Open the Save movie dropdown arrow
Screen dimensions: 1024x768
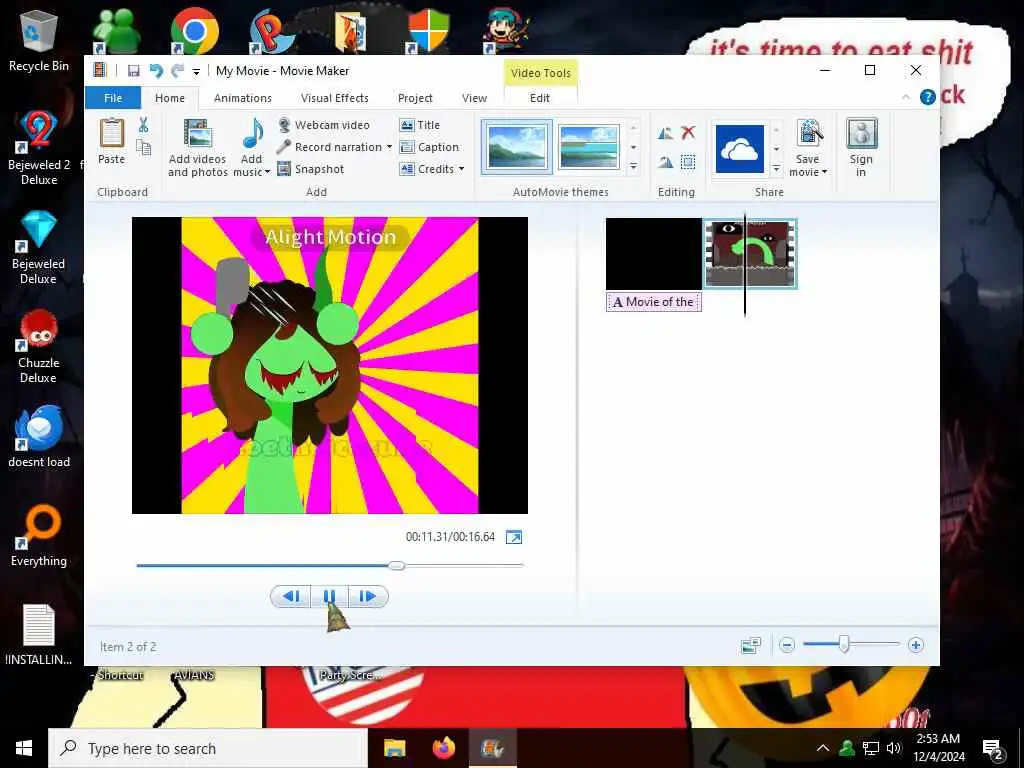pyautogui.click(x=824, y=172)
